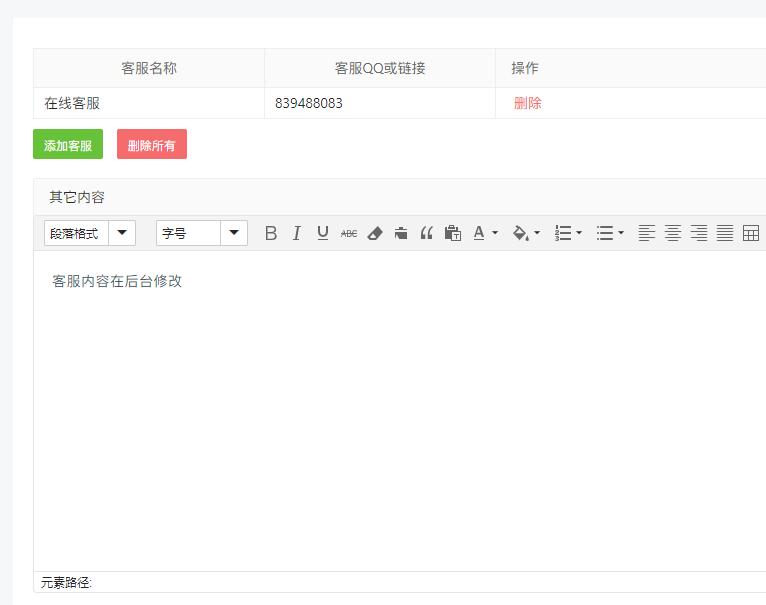Apply strikethrough with ABC icon

click(349, 234)
